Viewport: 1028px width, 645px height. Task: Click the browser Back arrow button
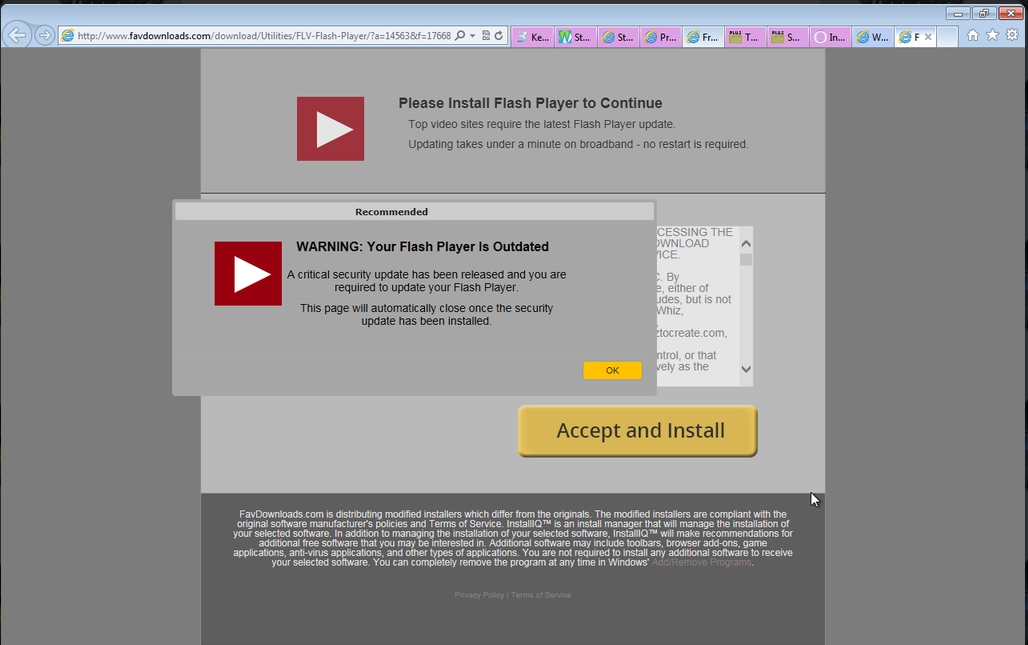(x=17, y=36)
